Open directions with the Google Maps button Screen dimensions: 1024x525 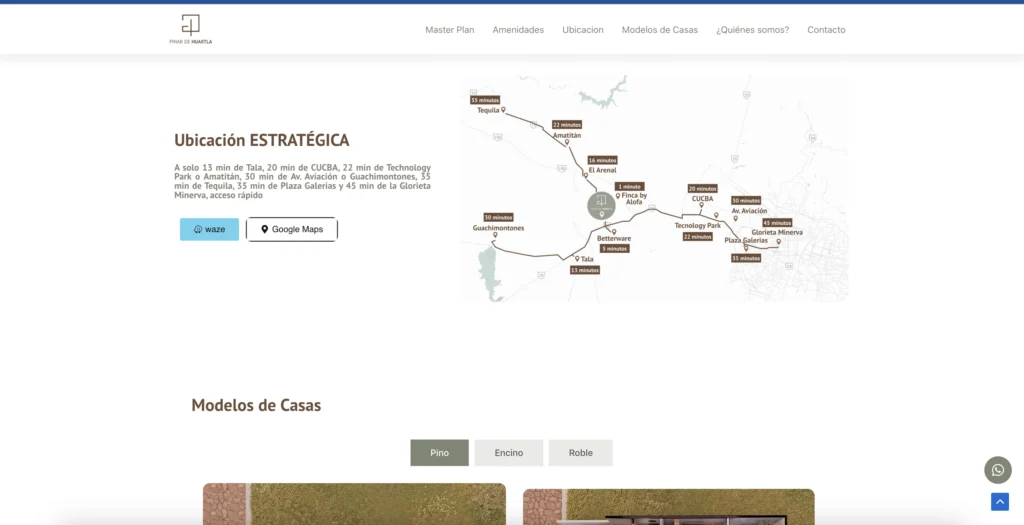(x=292, y=230)
